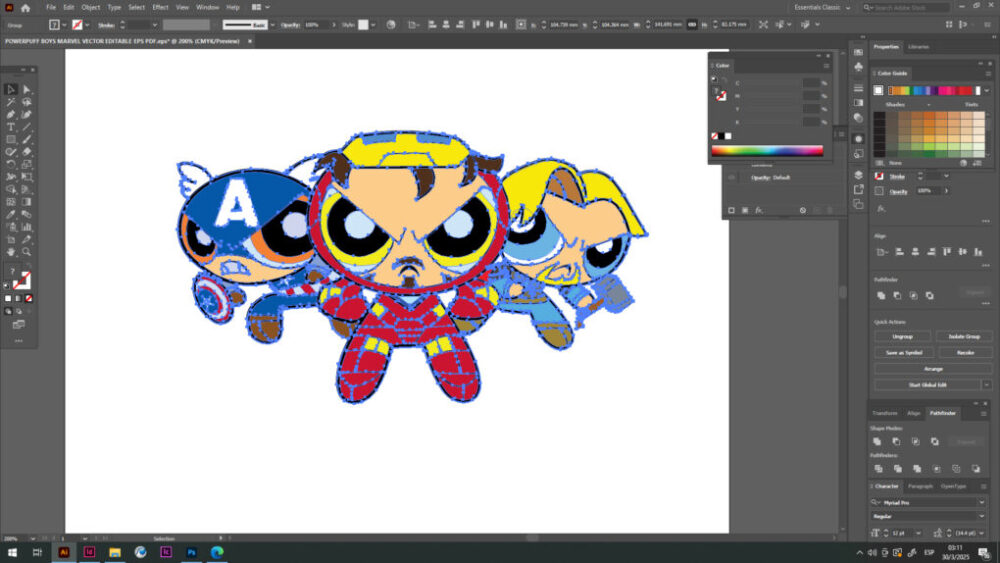Image resolution: width=1000 pixels, height=563 pixels.
Task: Click Unite shape mode in Pathfinder panel
Action: (877, 441)
